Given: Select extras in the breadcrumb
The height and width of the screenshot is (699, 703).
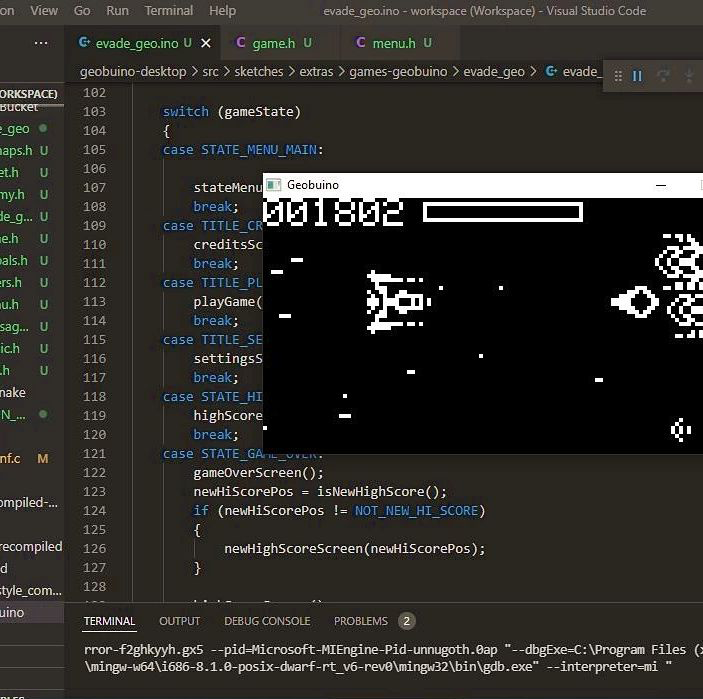Looking at the screenshot, I should [x=316, y=72].
